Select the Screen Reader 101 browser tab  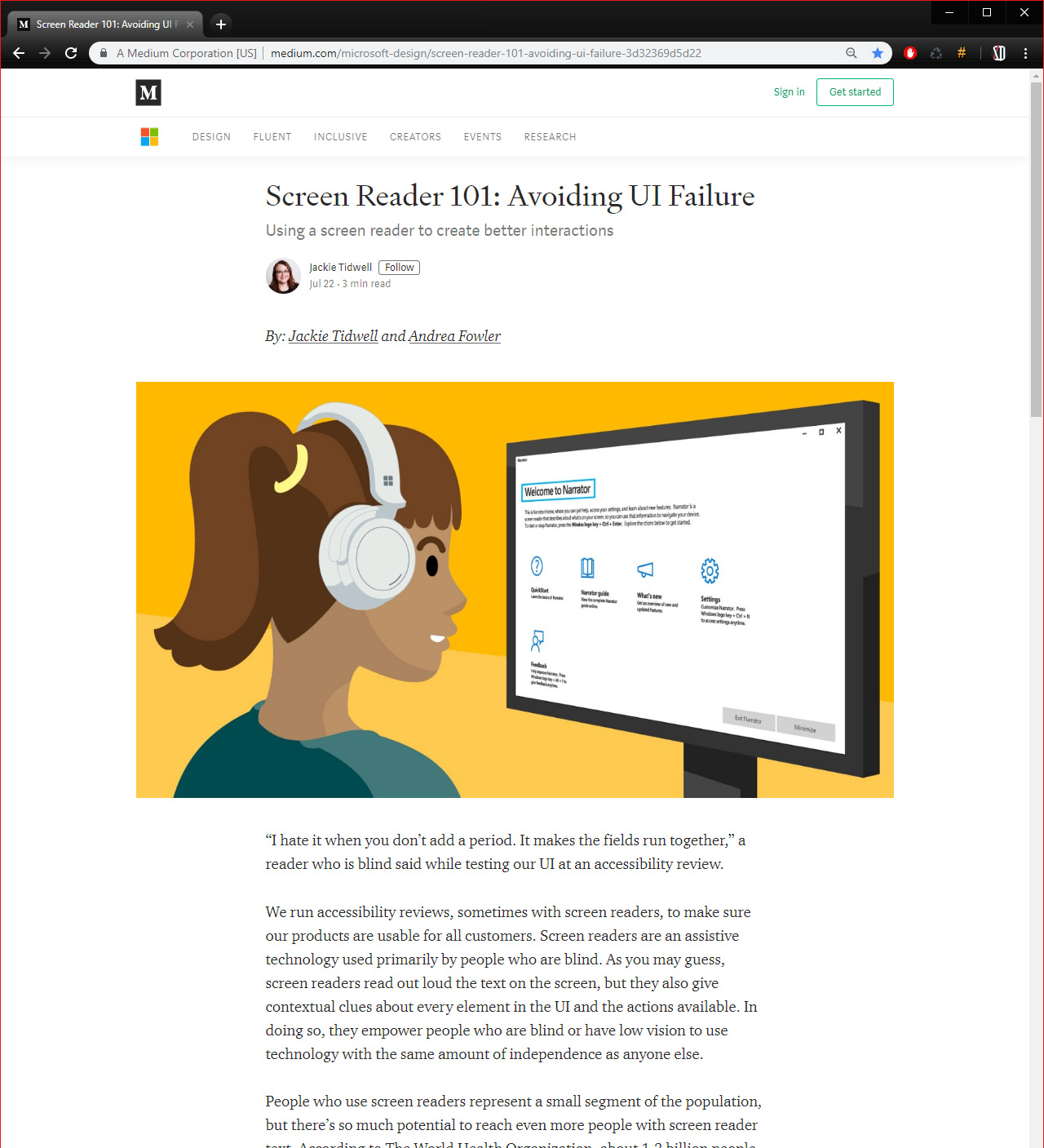(106, 24)
